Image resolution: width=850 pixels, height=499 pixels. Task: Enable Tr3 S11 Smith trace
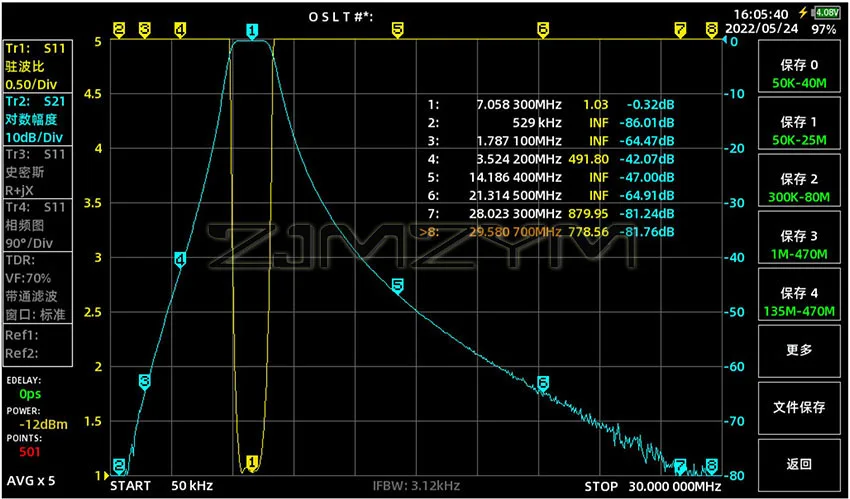pos(37,172)
